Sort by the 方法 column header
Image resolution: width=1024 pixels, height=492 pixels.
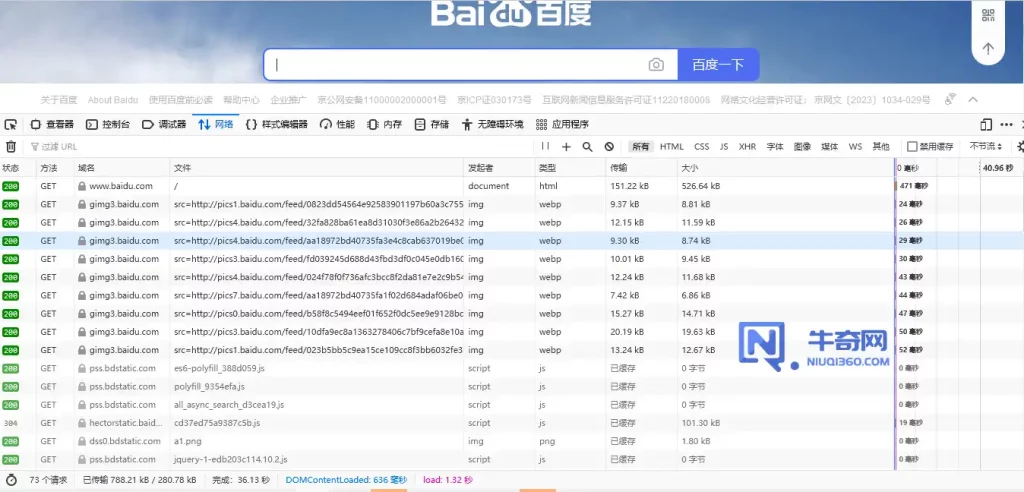click(55, 168)
